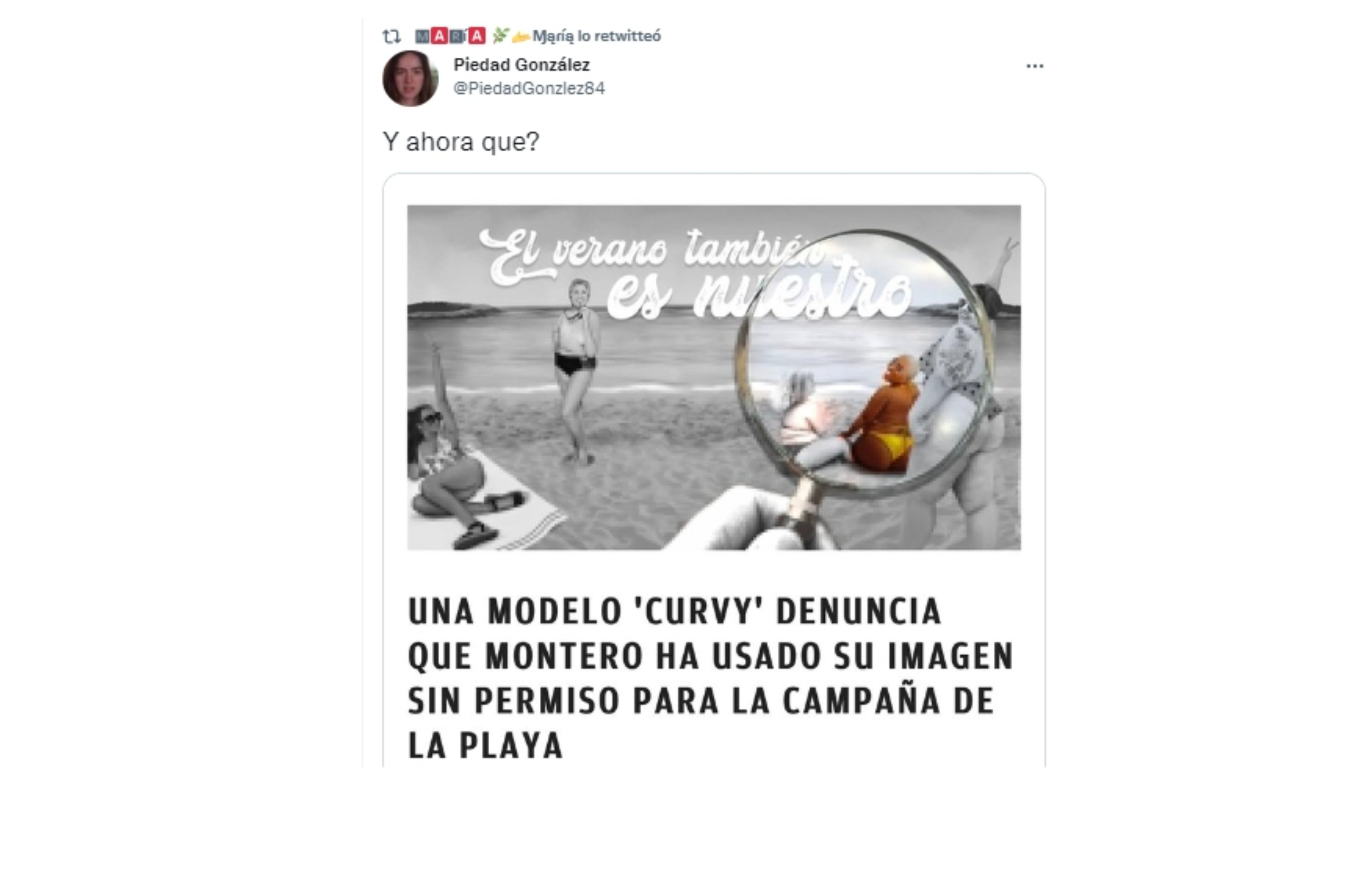Open the @PiedadGonzlez84 handle link

click(529, 88)
